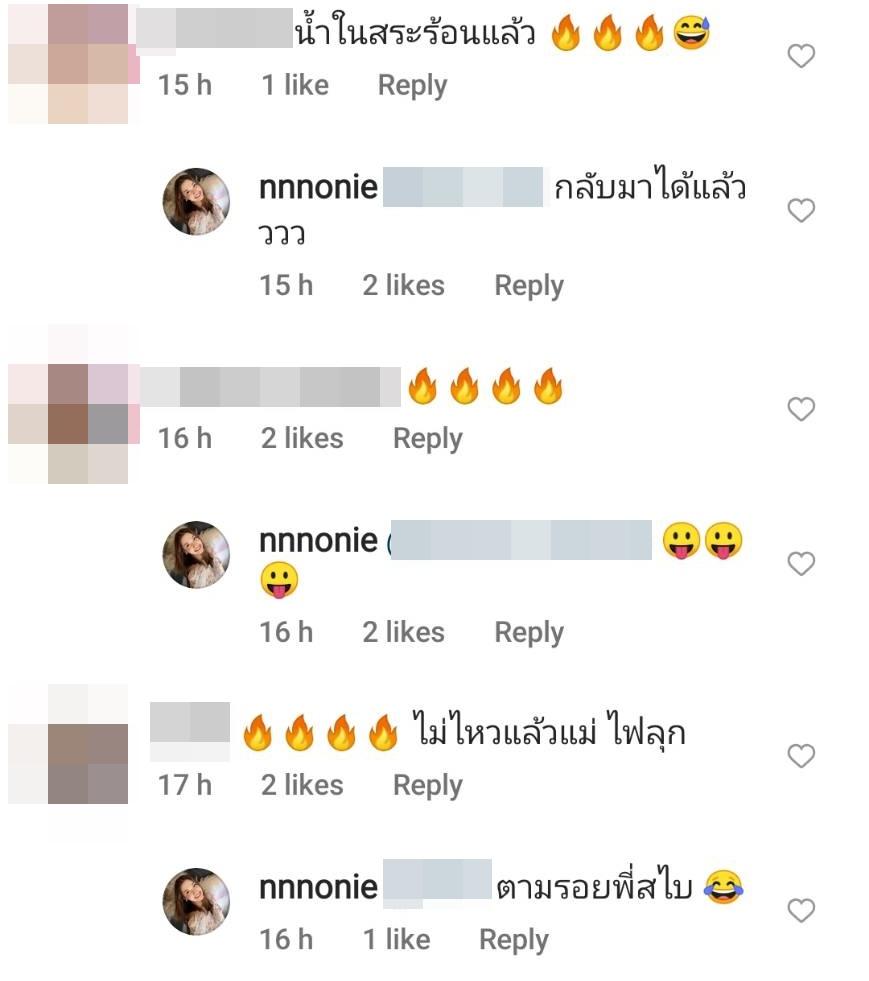Reply to the comment 'น้ำในสระร้อนแล้ว'
The height and width of the screenshot is (981, 869).
[412, 86]
